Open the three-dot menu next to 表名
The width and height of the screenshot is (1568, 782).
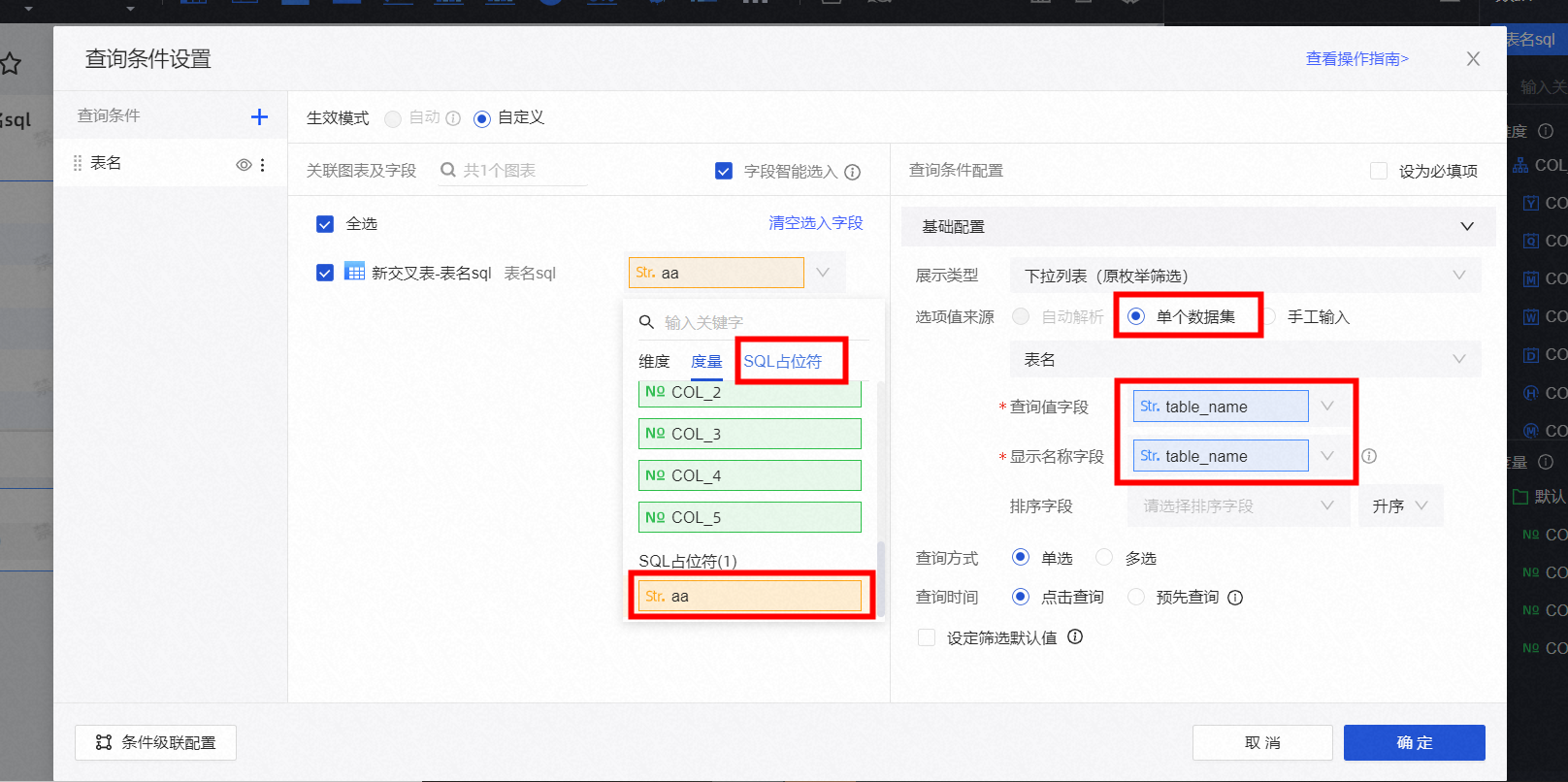click(263, 165)
